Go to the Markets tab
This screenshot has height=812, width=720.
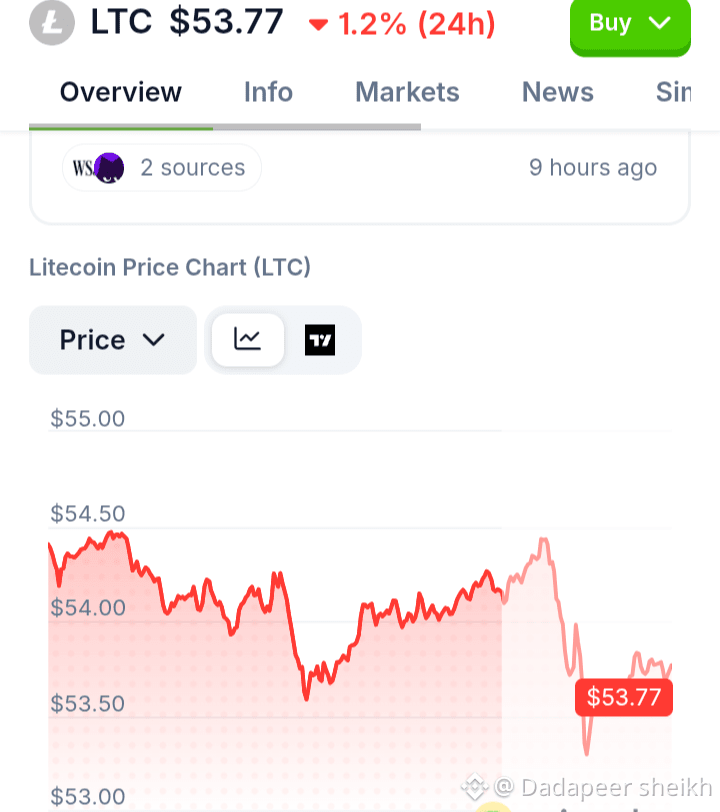coord(407,92)
